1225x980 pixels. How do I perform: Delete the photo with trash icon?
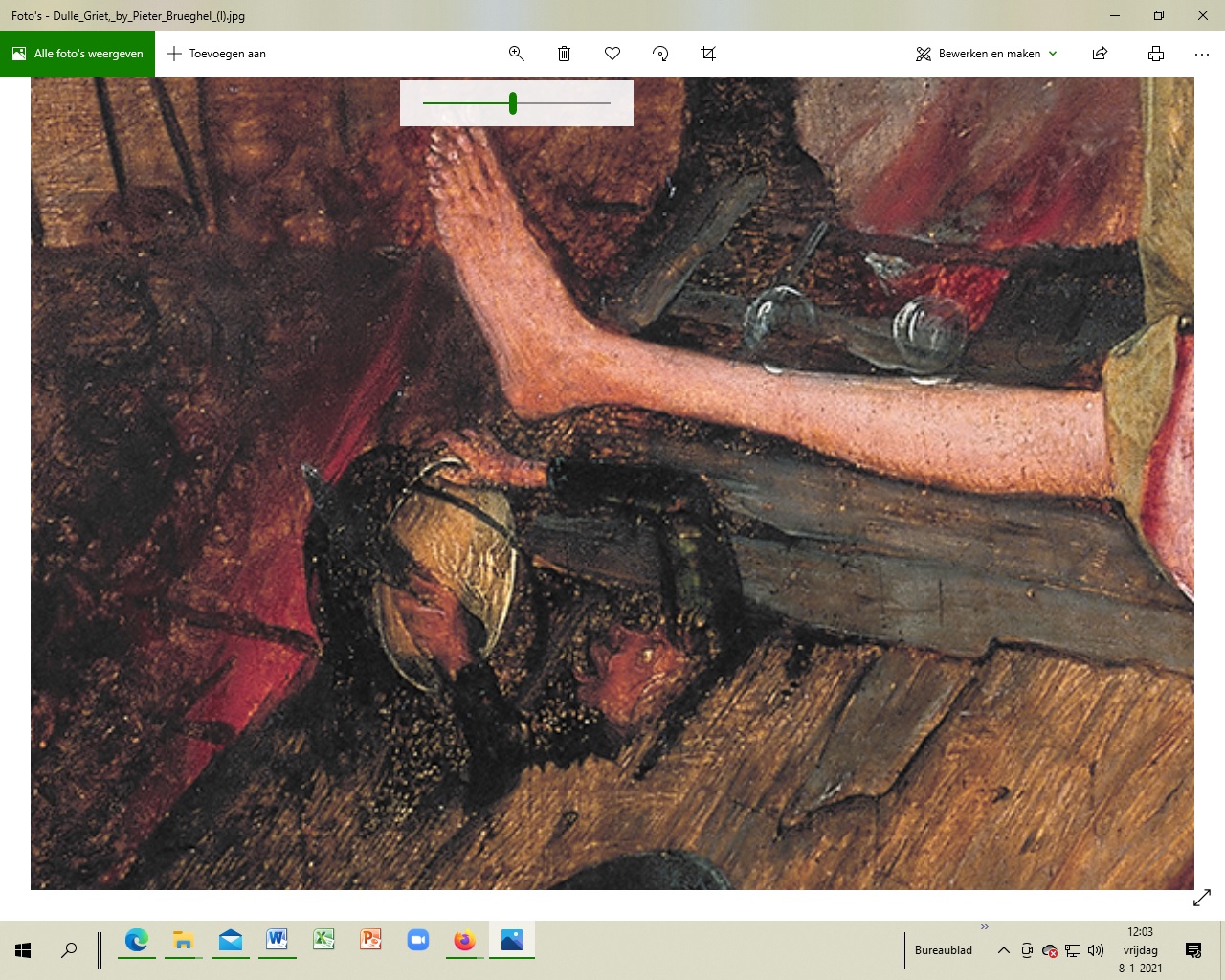coord(565,54)
